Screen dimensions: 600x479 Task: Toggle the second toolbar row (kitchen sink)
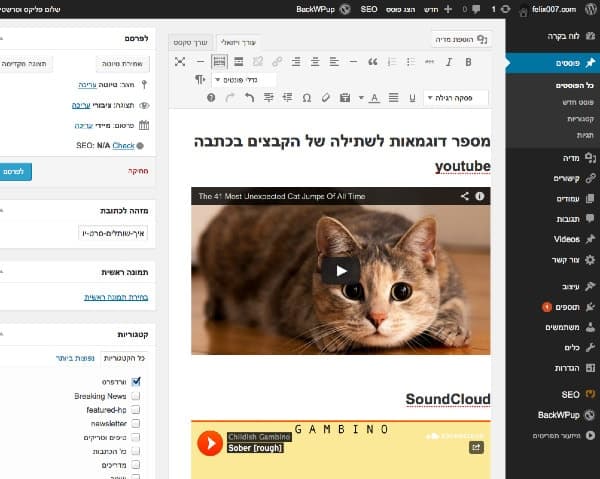[x=219, y=62]
